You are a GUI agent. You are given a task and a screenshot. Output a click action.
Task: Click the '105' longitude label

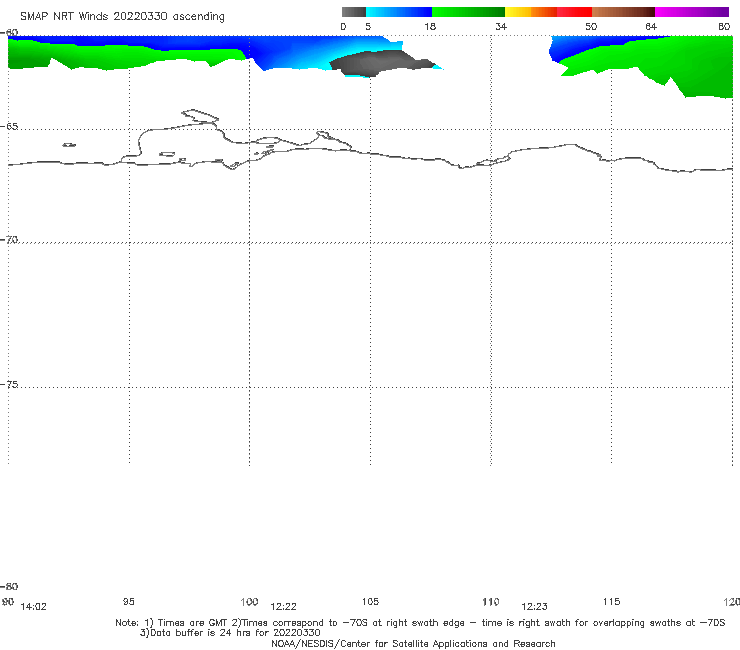coord(370,601)
